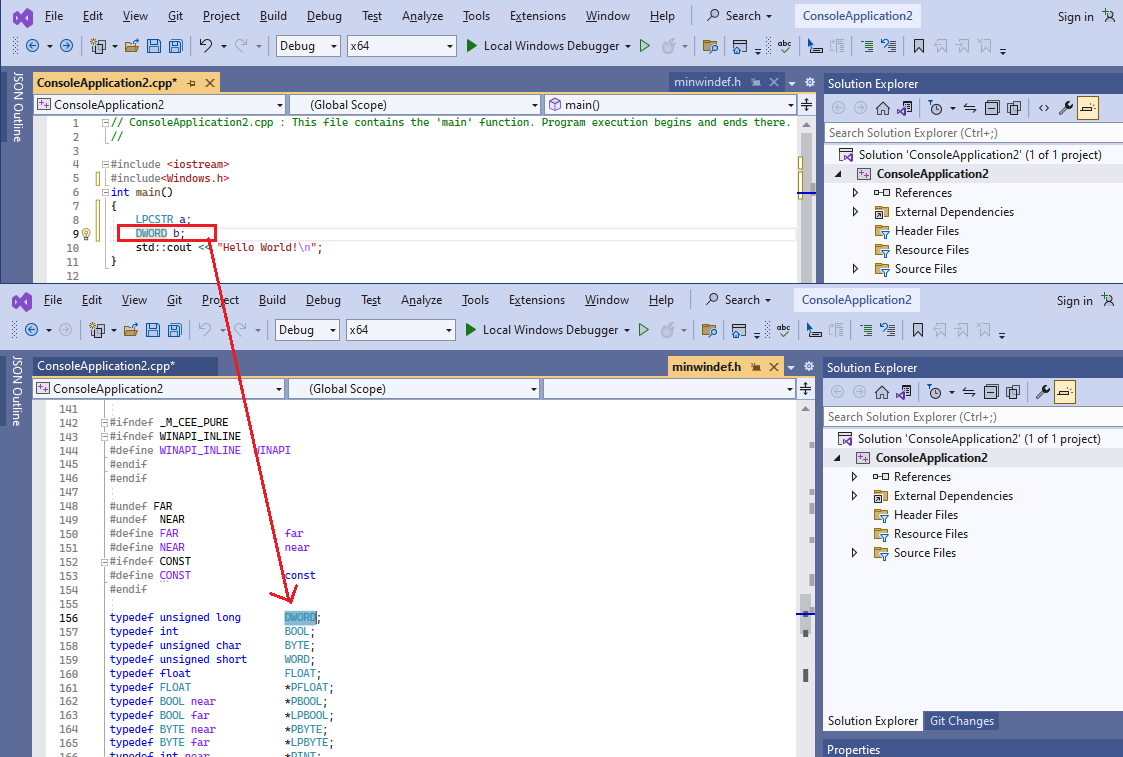Open the Git menu
The image size is (1123, 757).
pos(174,15)
